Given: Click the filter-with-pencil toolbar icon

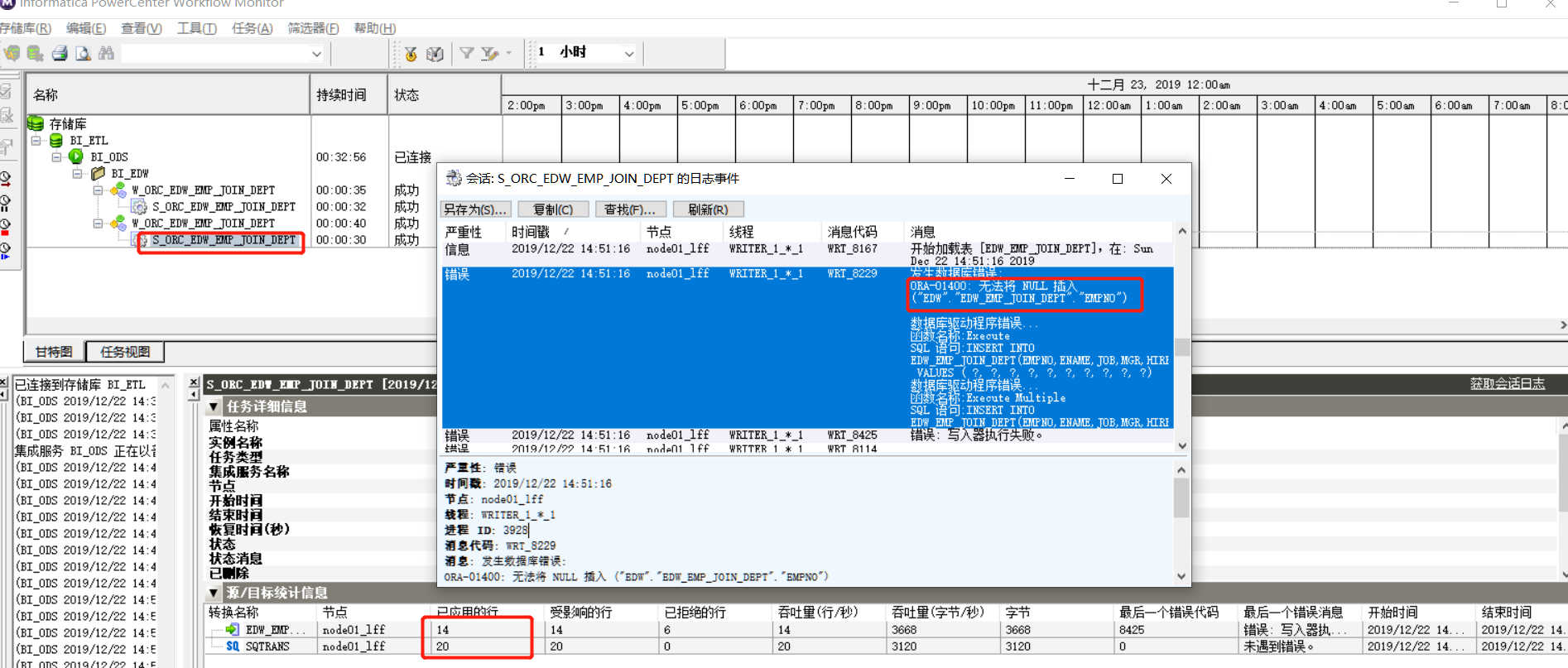Looking at the screenshot, I should pyautogui.click(x=490, y=53).
